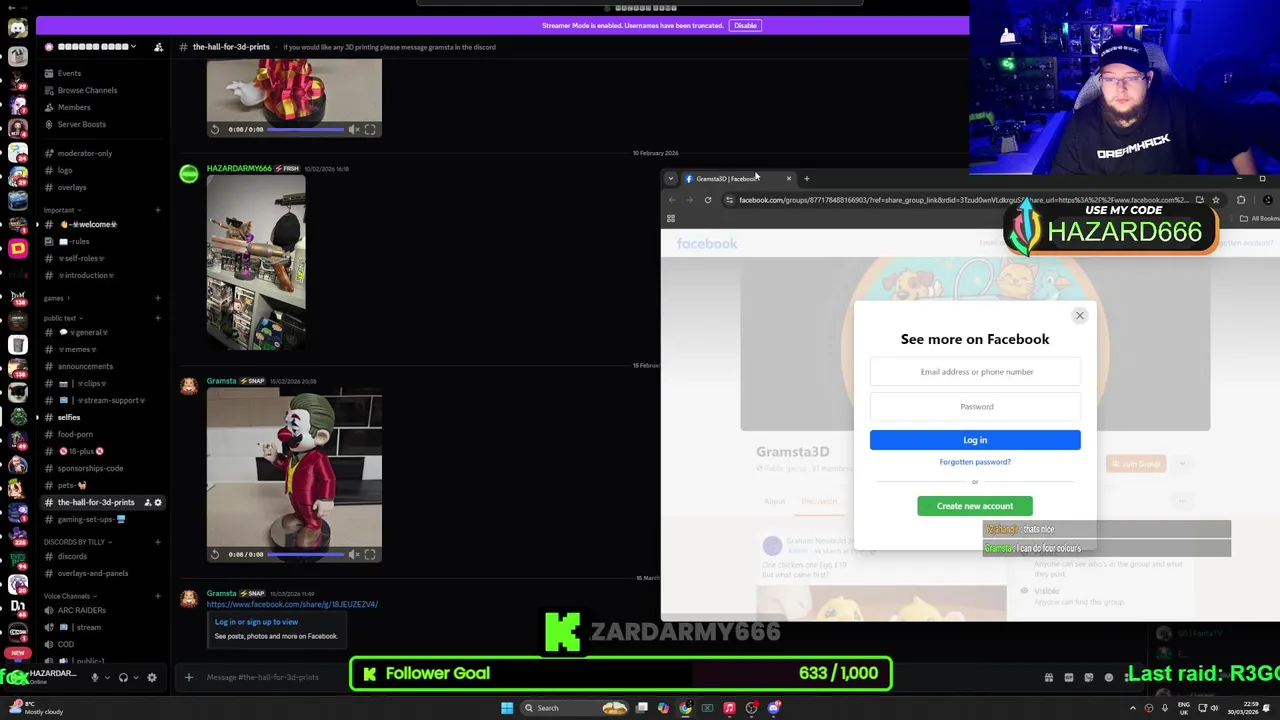
Task: Reload the Facebook page in Chrome
Action: [707, 200]
